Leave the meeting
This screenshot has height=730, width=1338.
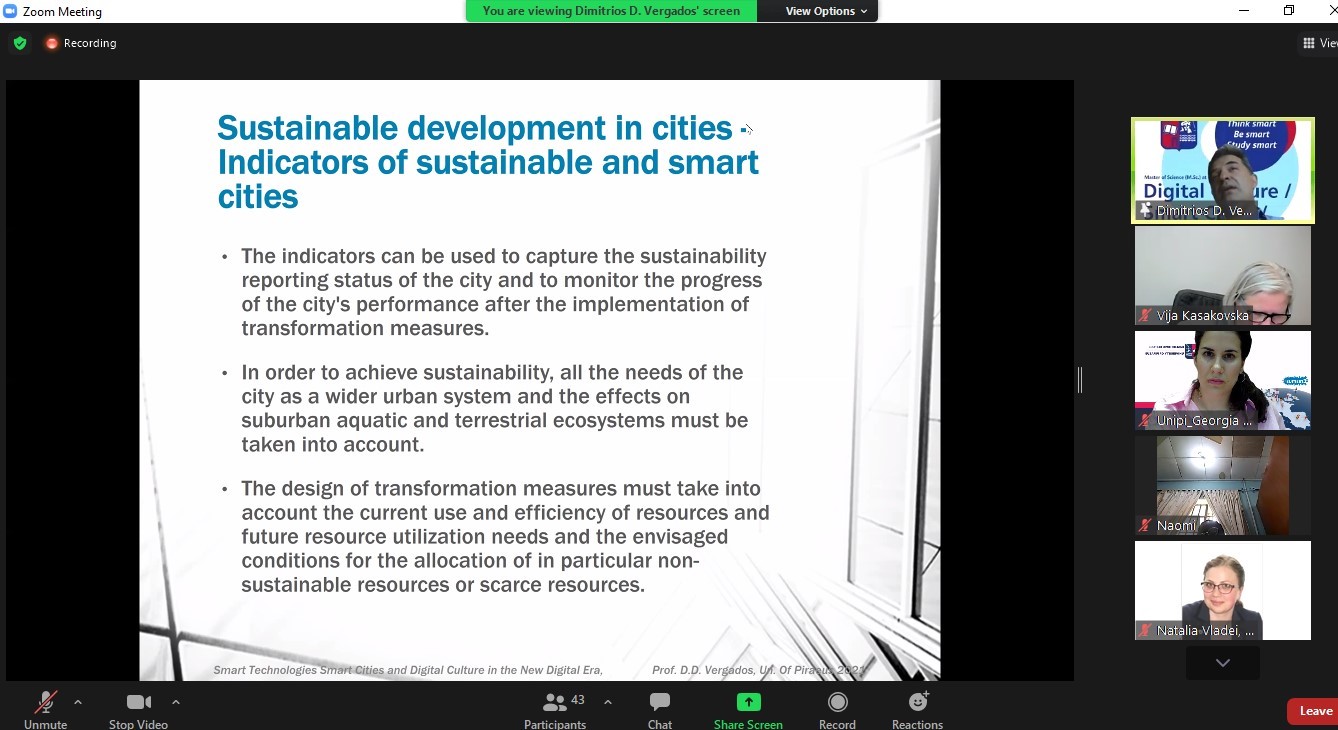pos(1313,711)
